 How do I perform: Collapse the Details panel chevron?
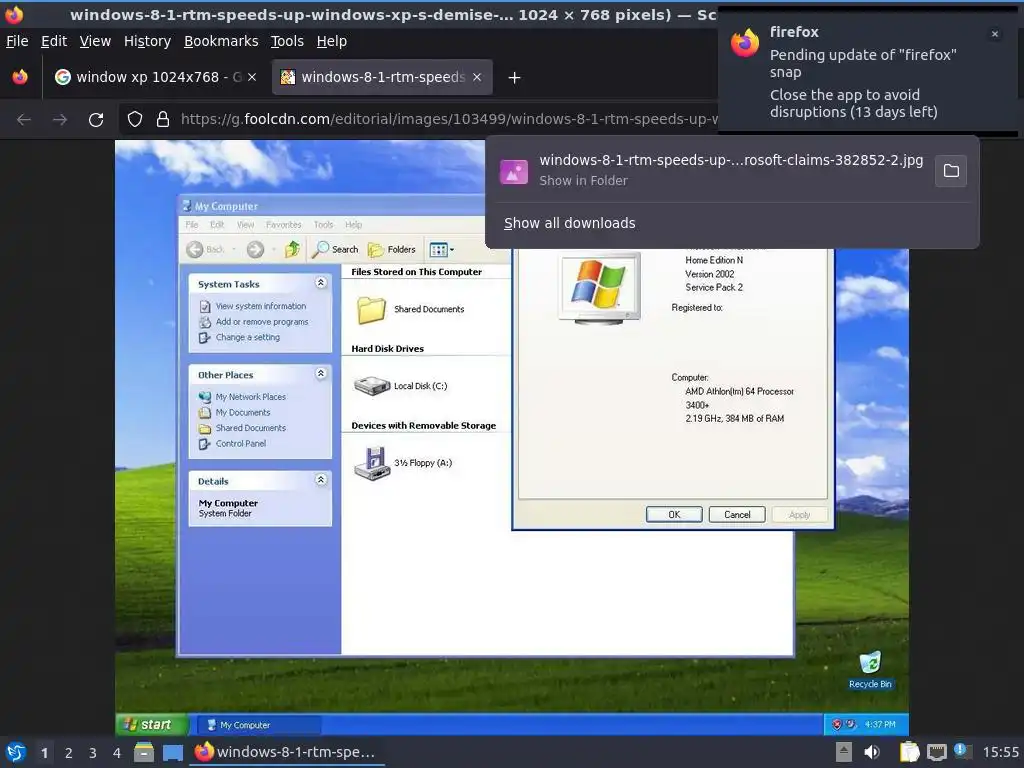pos(321,480)
